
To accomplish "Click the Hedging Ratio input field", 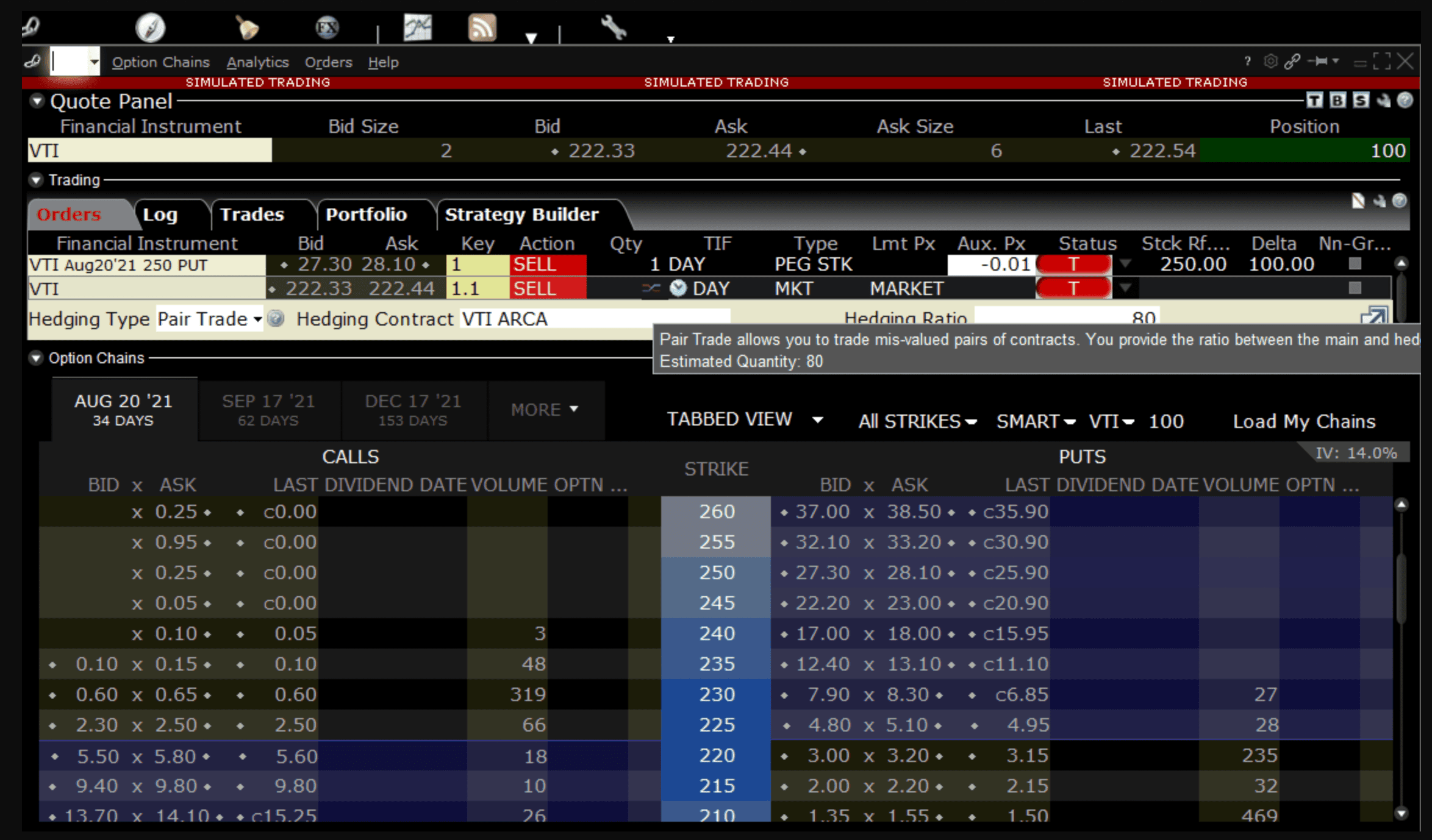I will (1066, 317).
